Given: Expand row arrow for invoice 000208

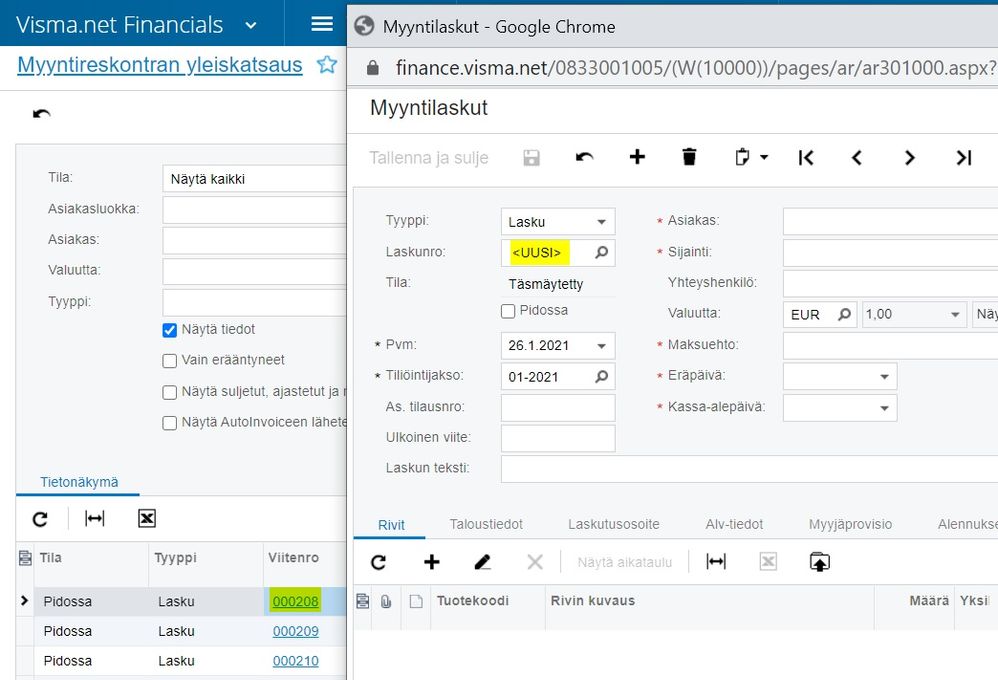Looking at the screenshot, I should pos(24,600).
